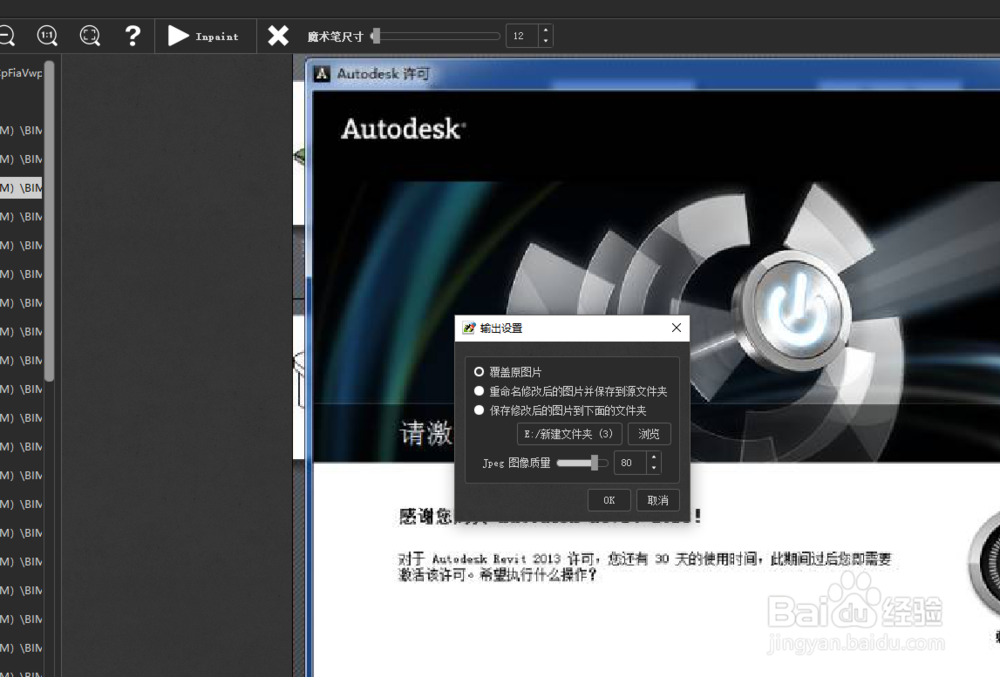Screen dimensions: 1000x677
Task: Confirm output settings with the OK button
Action: [x=609, y=500]
